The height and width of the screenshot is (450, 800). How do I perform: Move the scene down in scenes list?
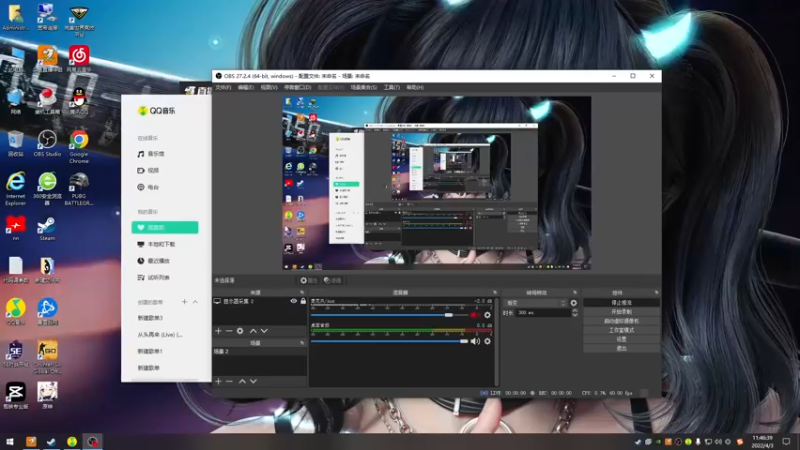pos(254,381)
